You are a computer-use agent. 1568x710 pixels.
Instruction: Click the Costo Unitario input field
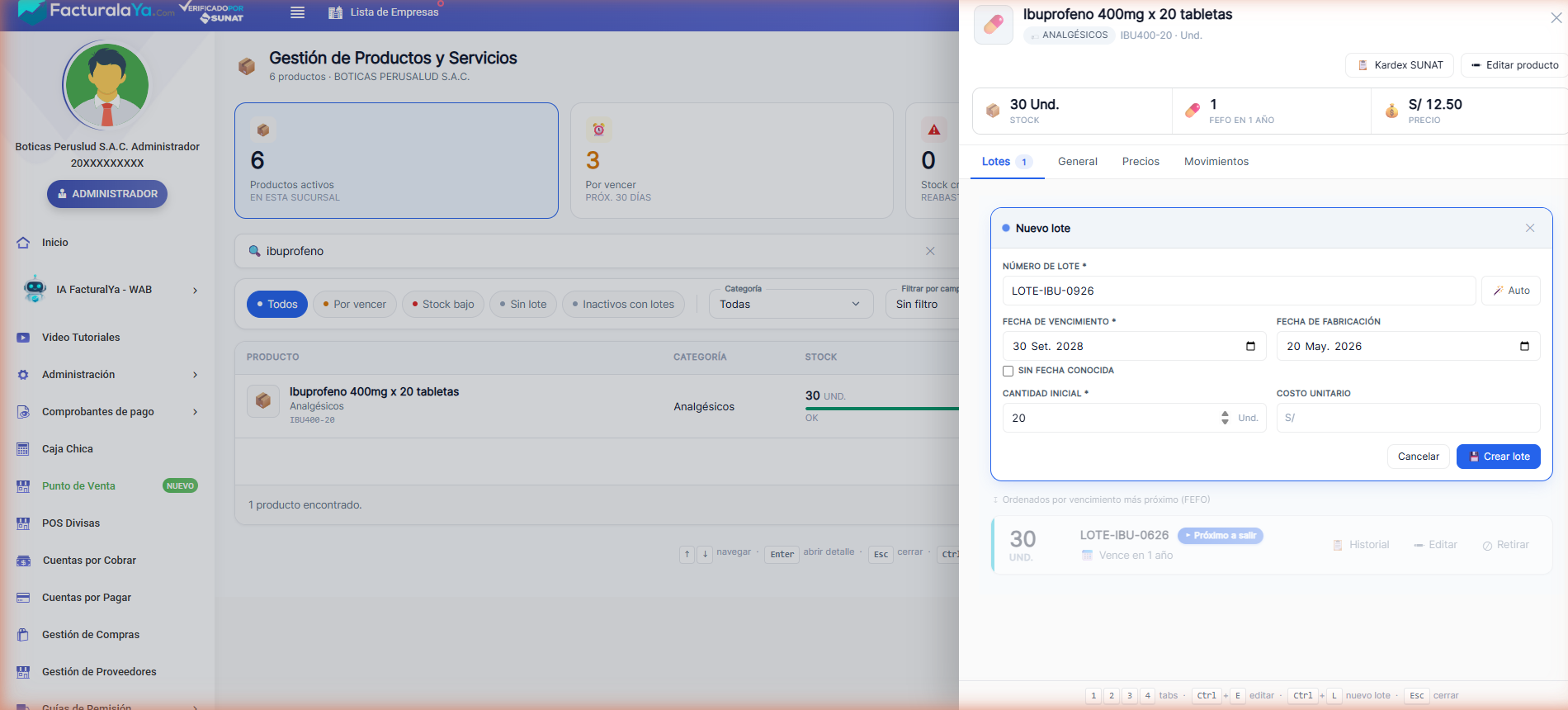click(x=1408, y=418)
